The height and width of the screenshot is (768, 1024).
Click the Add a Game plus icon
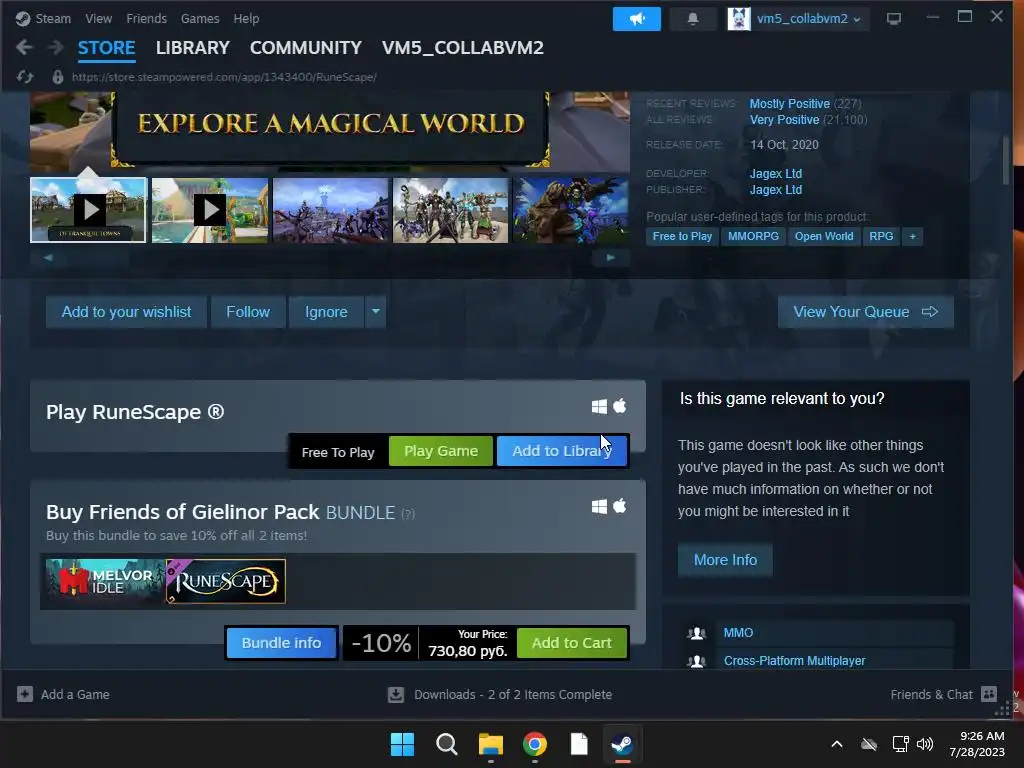tap(25, 694)
